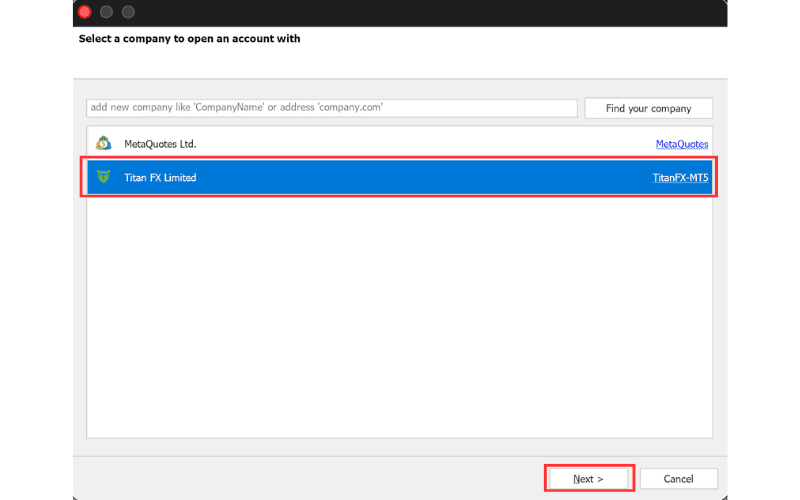Click the MetaQuotes Ltd. company logo icon
Viewport: 800px width, 500px height.
104,143
